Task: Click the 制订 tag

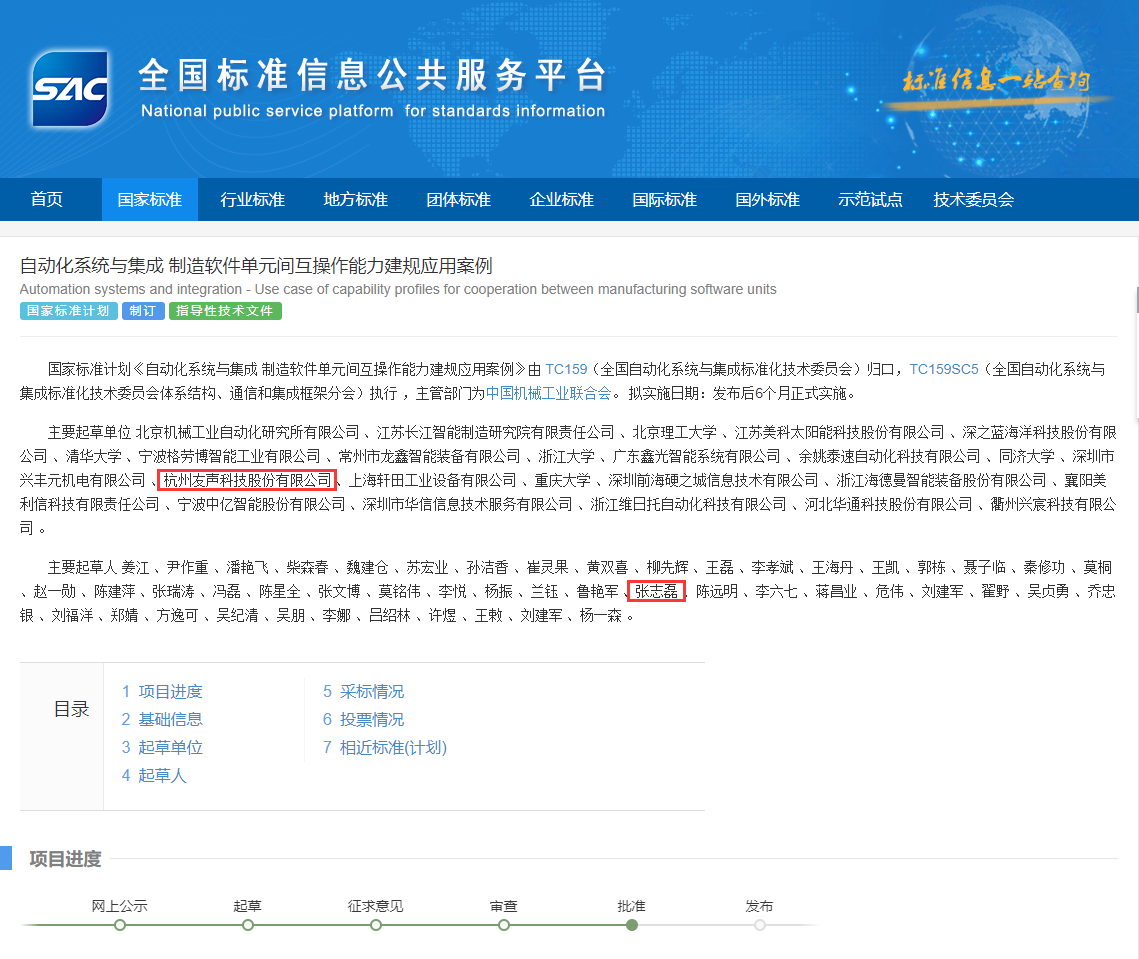Action: coord(143,311)
